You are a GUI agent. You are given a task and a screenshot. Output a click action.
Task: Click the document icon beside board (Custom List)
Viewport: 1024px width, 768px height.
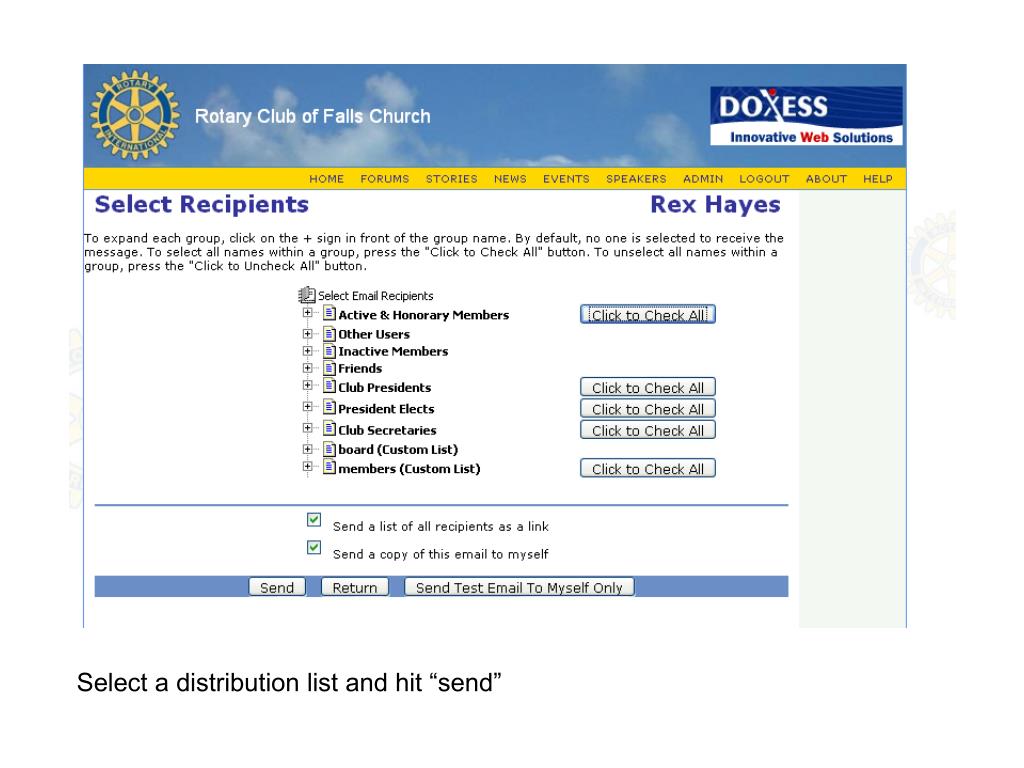pyautogui.click(x=330, y=449)
